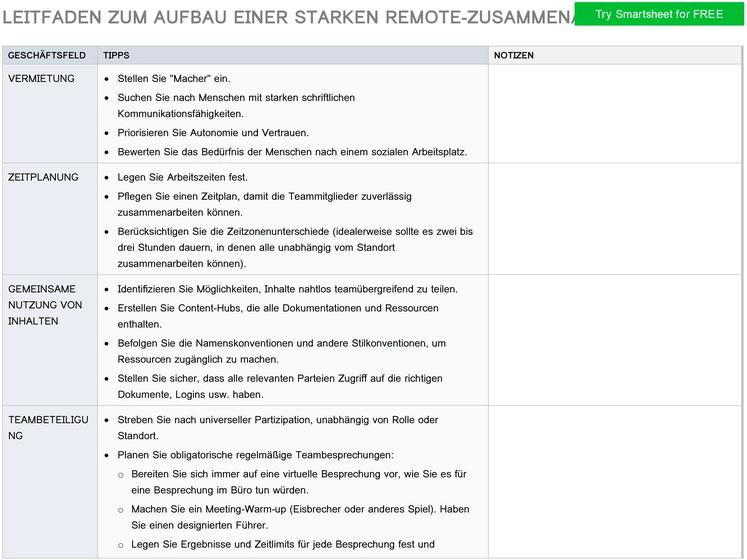This screenshot has height=560, width=747.
Task: Click tip about obligatorische regelmäßige Teambesprechungen
Action: tap(255, 455)
